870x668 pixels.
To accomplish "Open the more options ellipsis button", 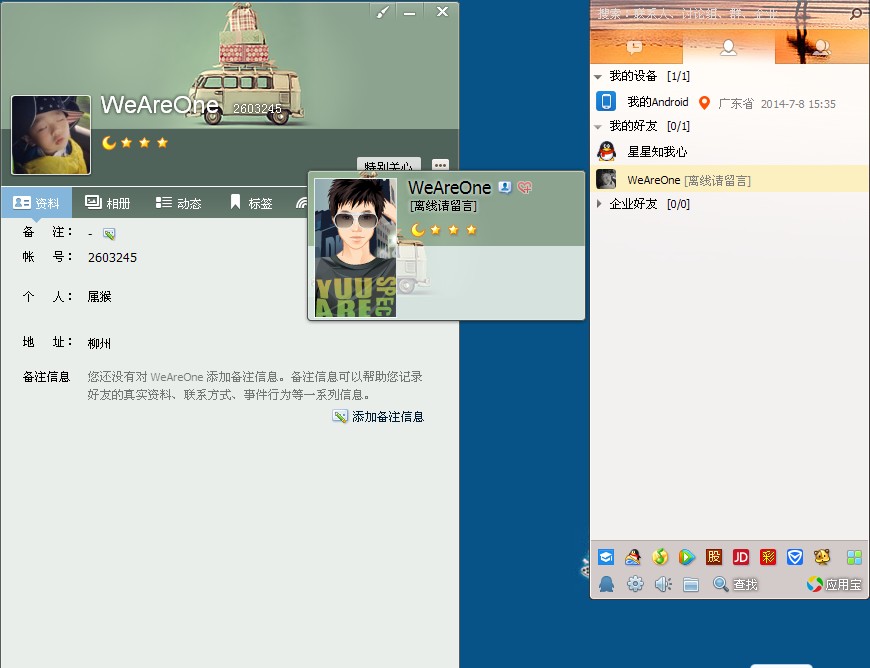I will (x=440, y=165).
